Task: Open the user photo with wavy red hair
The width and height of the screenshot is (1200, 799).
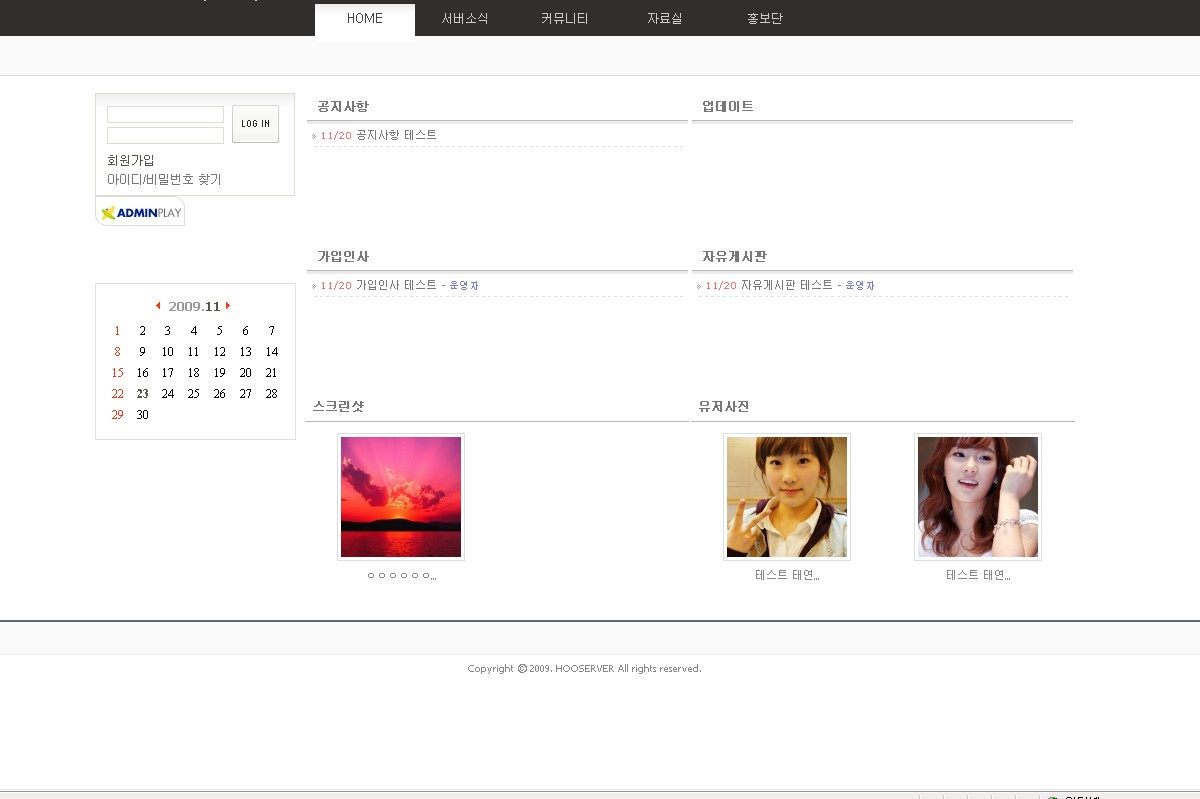Action: pos(977,497)
